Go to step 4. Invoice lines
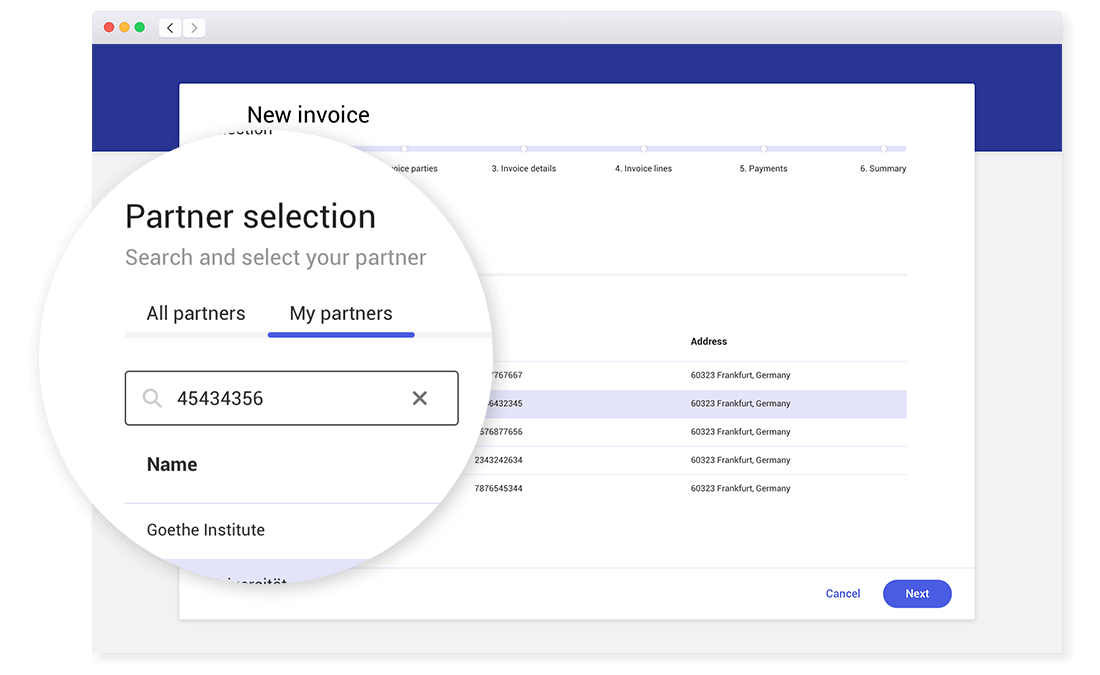Image resolution: width=1100 pixels, height=675 pixels. 643,168
